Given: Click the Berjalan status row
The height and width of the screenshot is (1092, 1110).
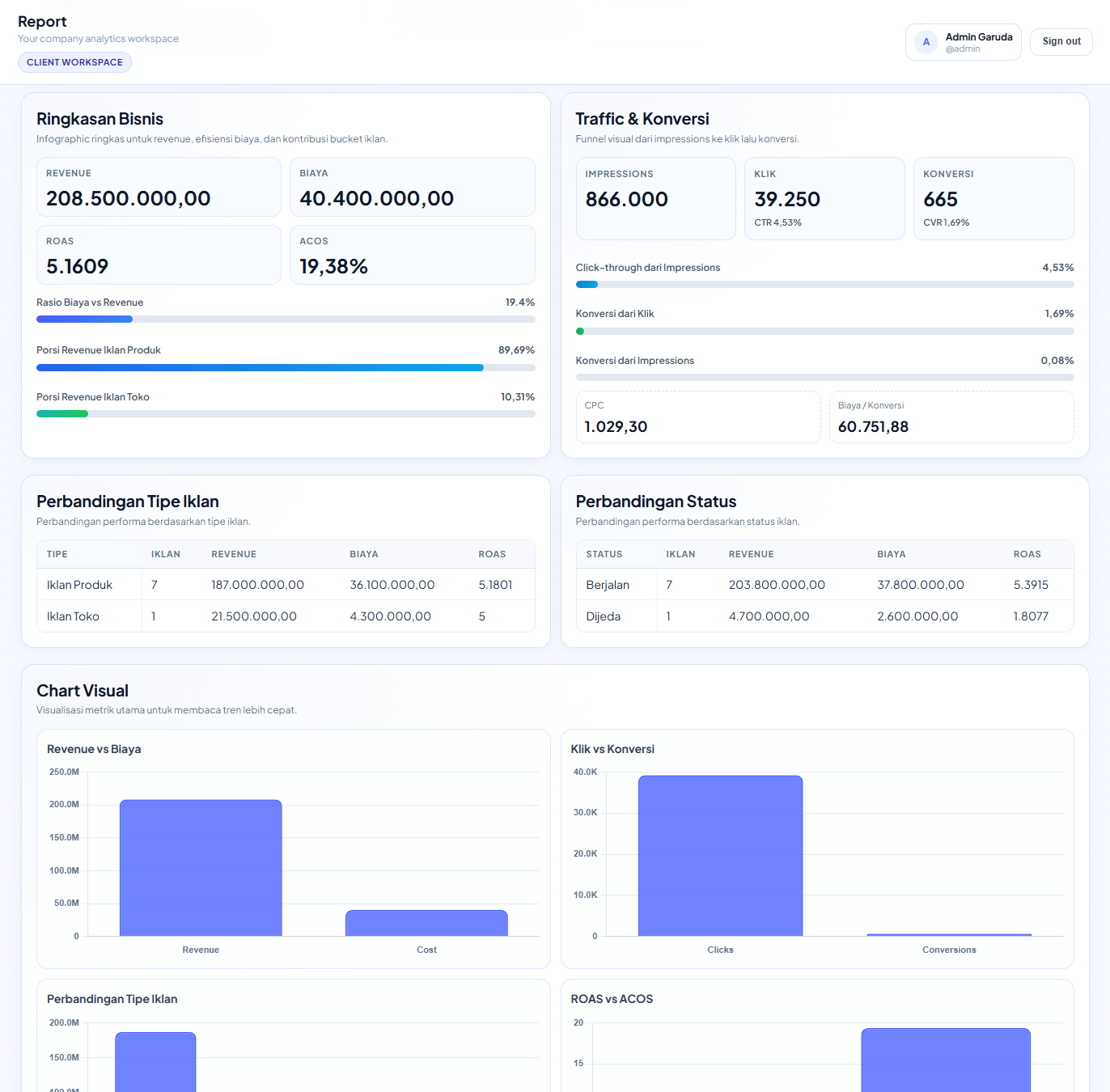Looking at the screenshot, I should [824, 584].
